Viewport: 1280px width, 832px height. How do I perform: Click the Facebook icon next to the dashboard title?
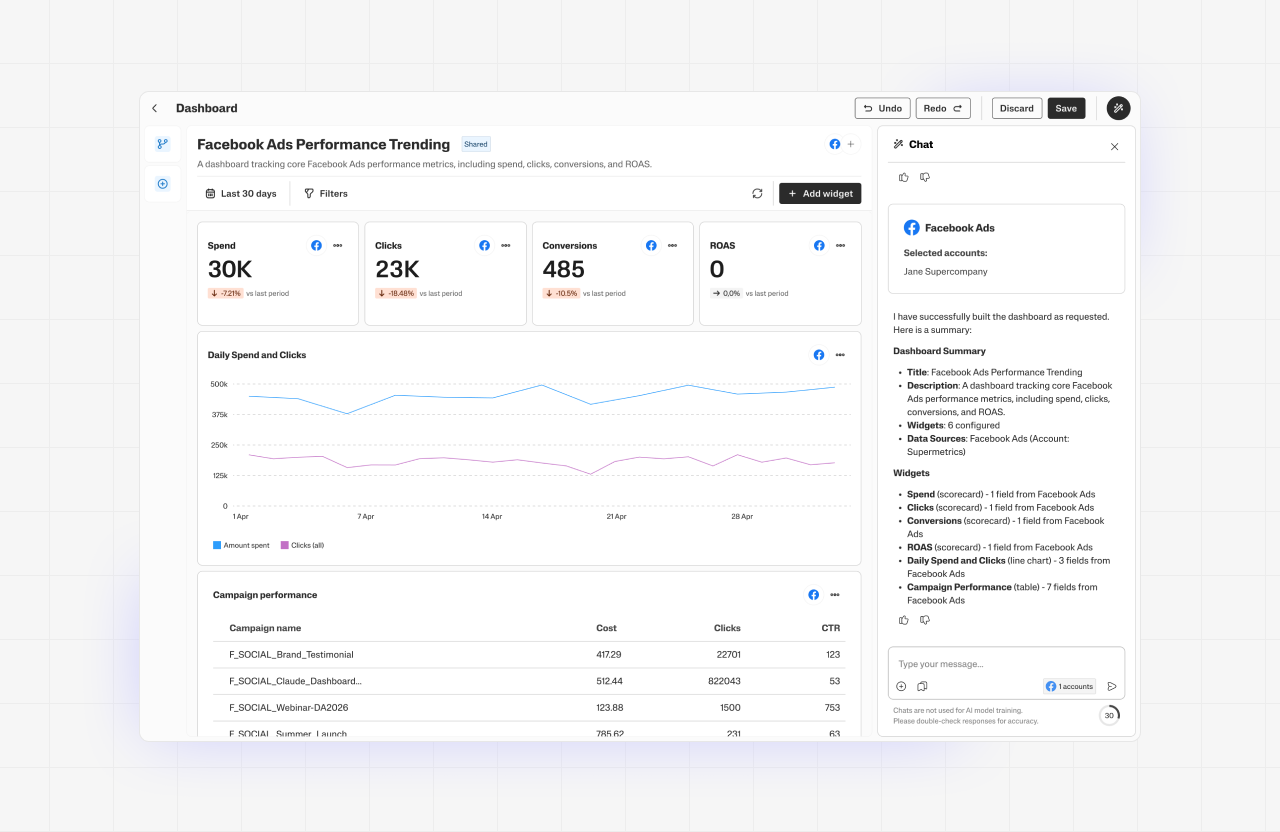[835, 144]
